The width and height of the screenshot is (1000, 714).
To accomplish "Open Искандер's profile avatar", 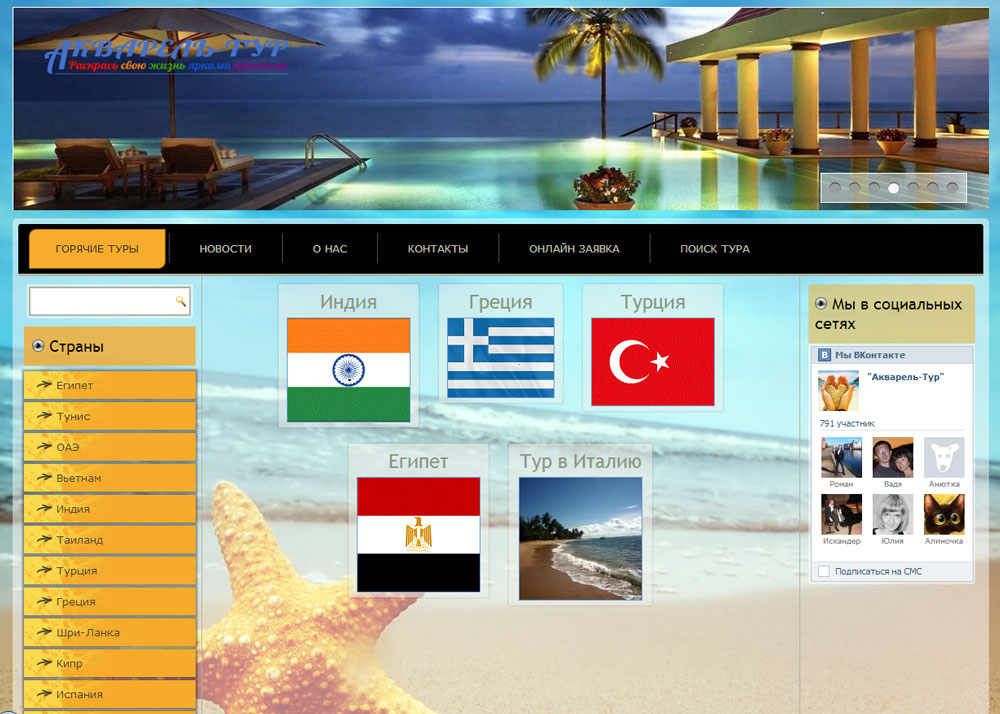I will 841,514.
